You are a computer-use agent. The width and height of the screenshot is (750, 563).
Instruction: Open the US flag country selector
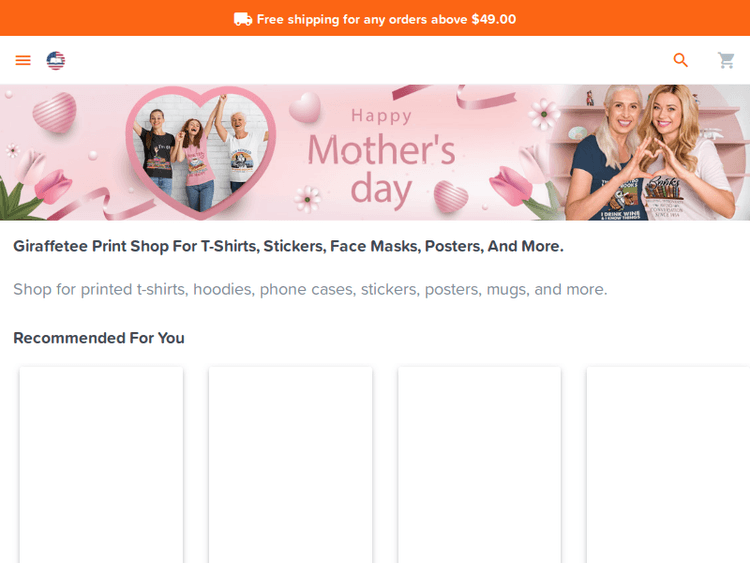(56, 61)
